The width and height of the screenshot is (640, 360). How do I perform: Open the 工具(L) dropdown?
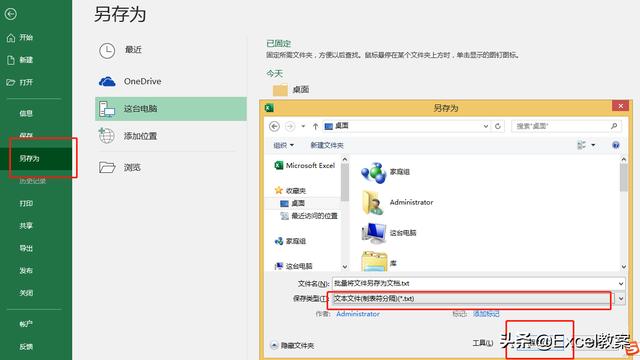484,343
